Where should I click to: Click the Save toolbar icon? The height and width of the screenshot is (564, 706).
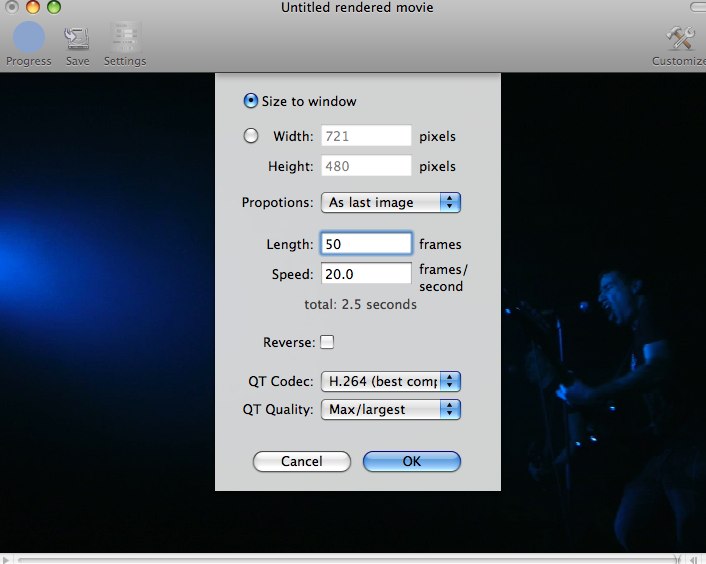[x=77, y=39]
